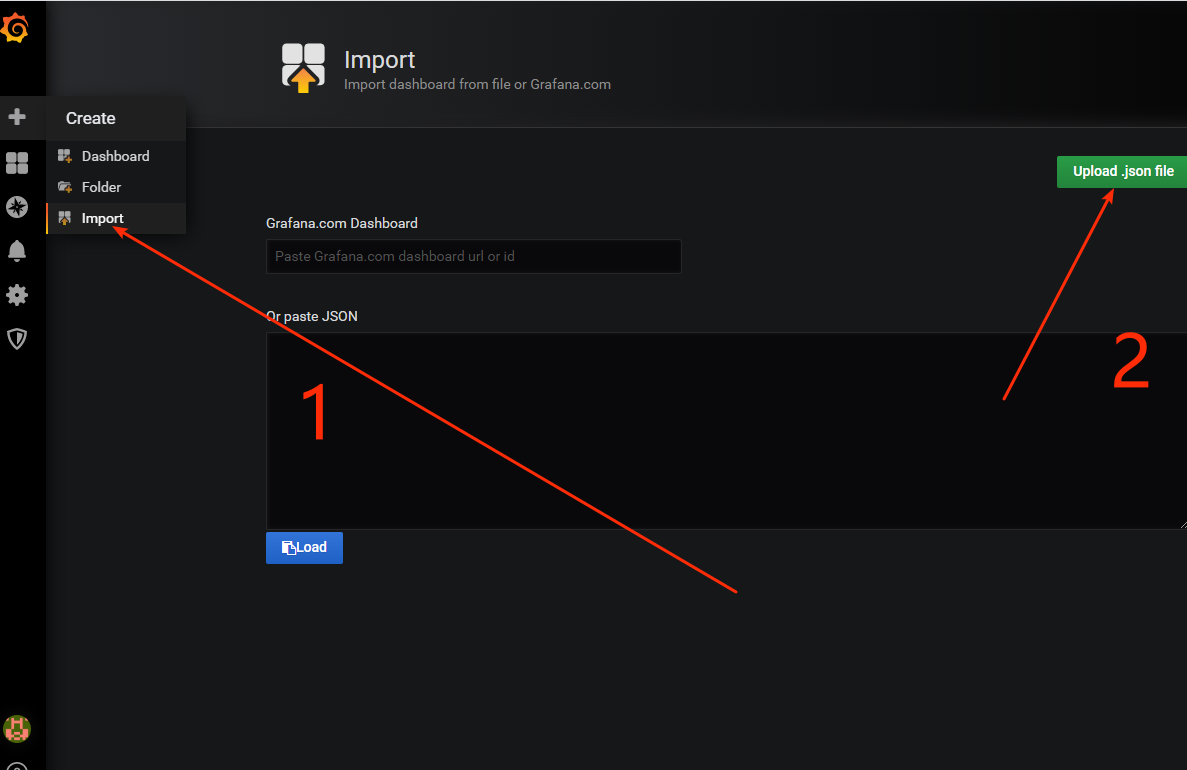This screenshot has height=770, width=1187.
Task: Open the Configuration gear icon
Action: pos(17,295)
